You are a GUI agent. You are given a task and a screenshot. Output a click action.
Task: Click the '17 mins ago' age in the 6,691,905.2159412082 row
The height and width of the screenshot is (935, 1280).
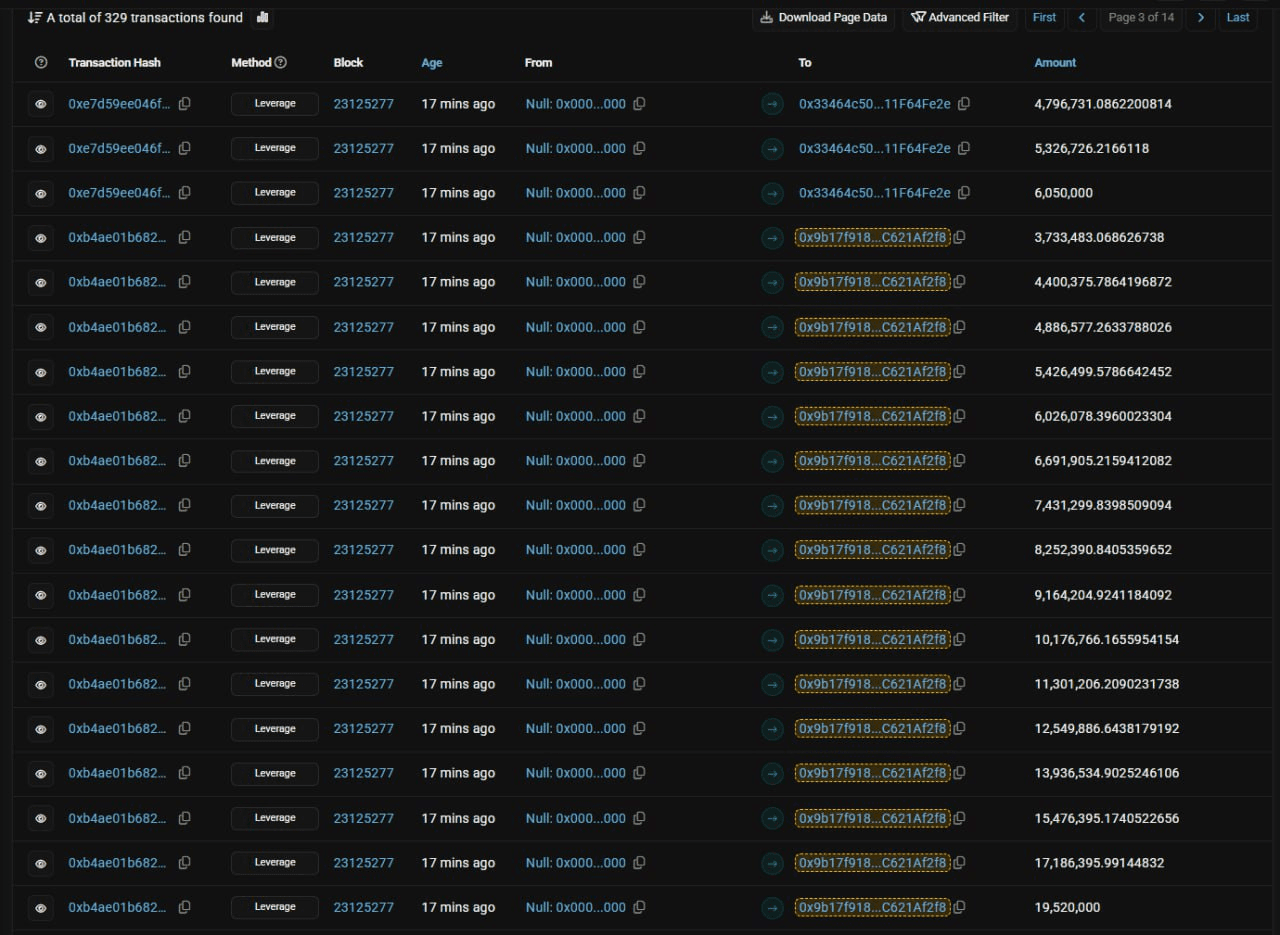tap(458, 461)
